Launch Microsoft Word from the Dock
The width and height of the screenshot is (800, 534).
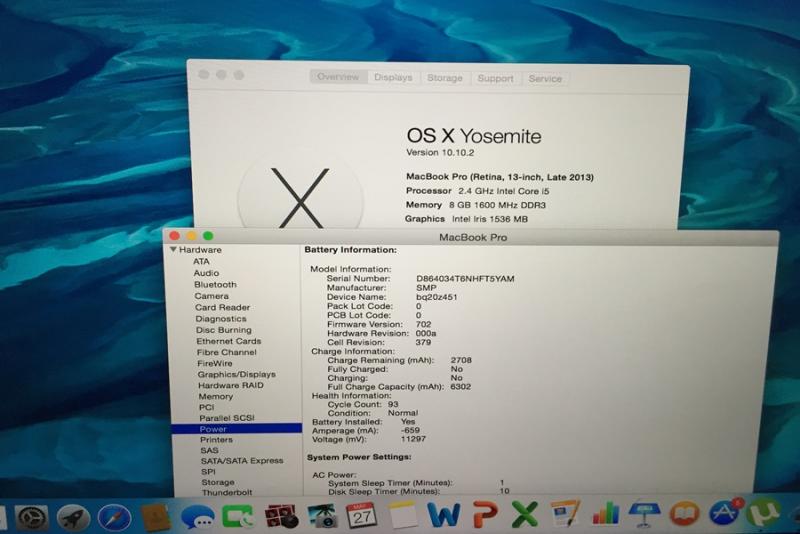[443, 515]
